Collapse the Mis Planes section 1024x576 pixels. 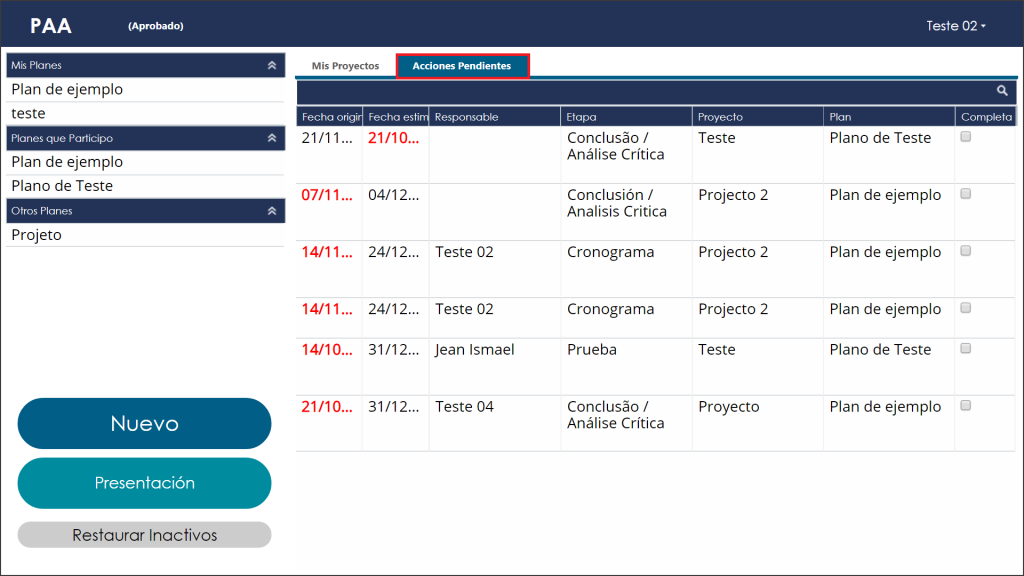coord(272,65)
